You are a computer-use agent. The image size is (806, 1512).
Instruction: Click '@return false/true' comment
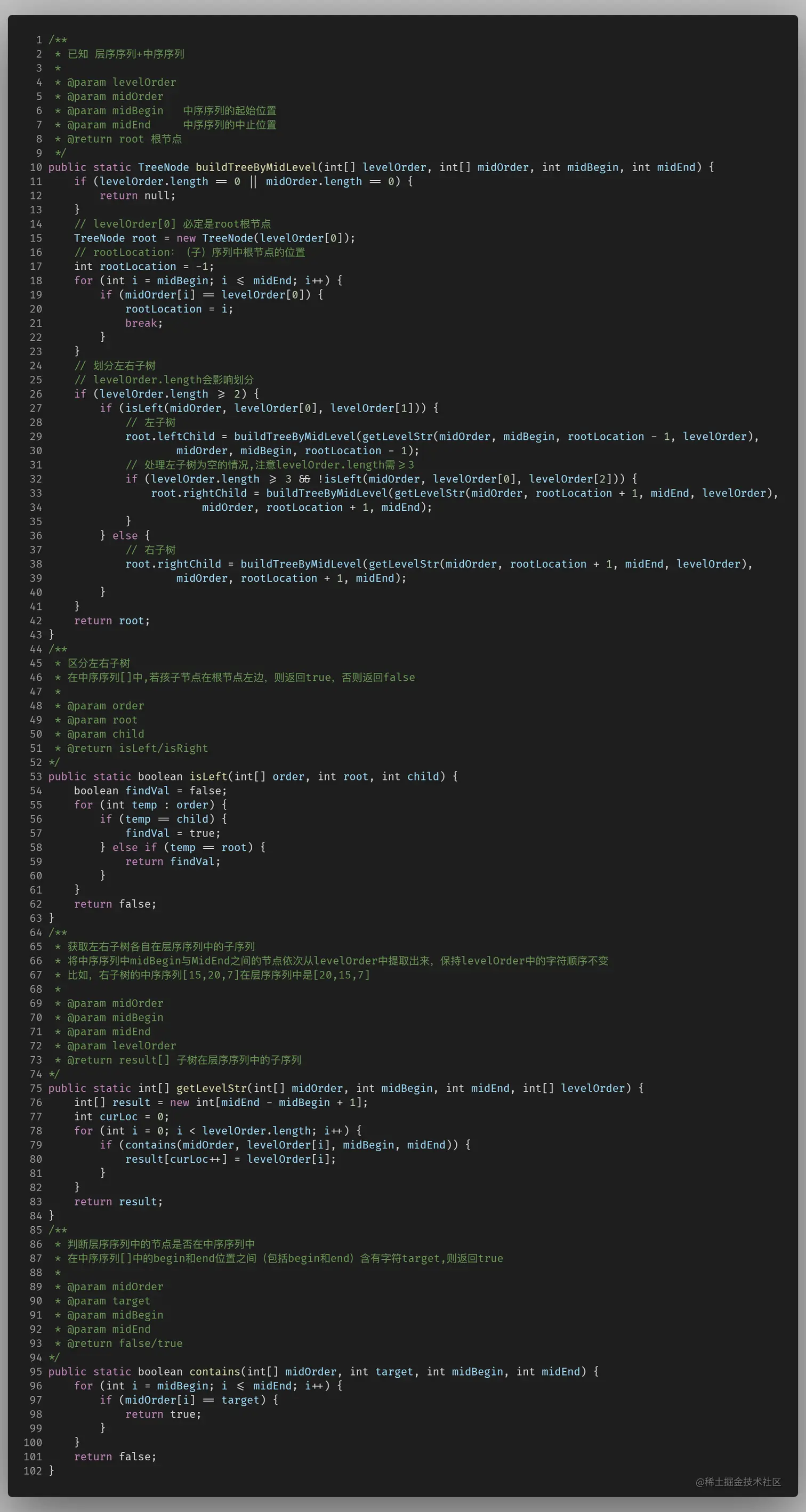[x=124, y=1344]
